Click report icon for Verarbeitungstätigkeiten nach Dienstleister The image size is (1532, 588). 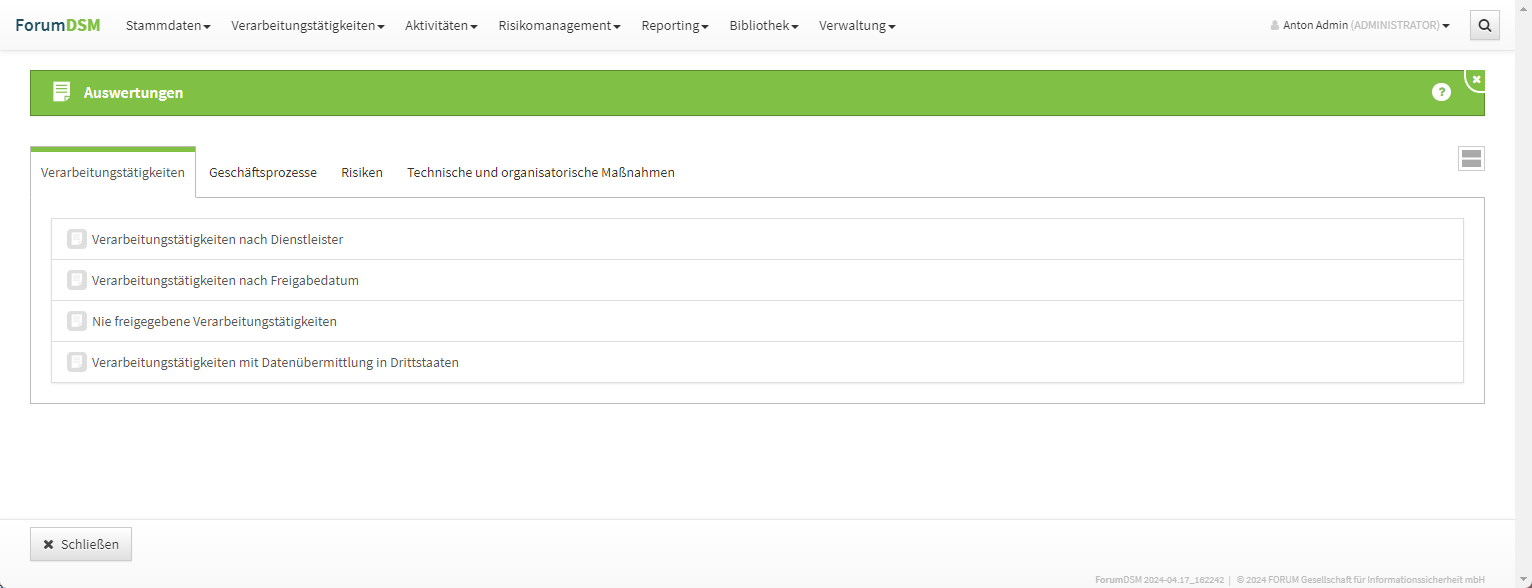[x=77, y=239]
